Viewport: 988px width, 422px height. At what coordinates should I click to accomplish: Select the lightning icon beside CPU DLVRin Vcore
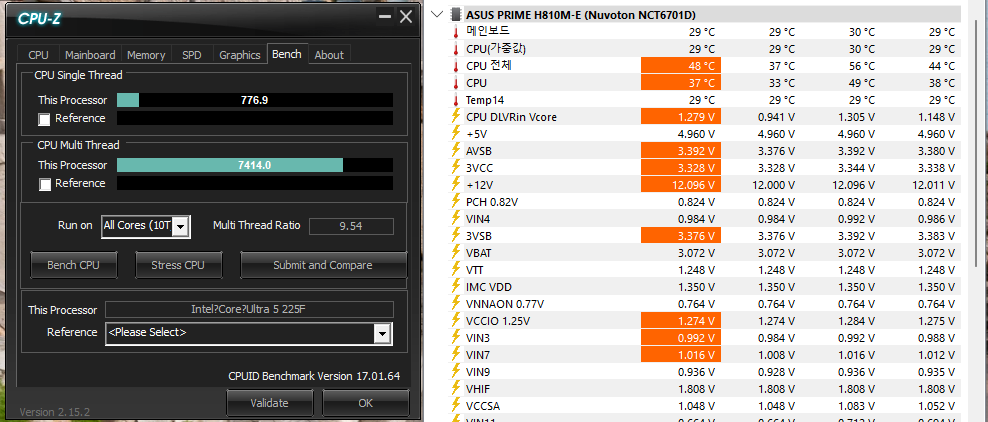455,117
